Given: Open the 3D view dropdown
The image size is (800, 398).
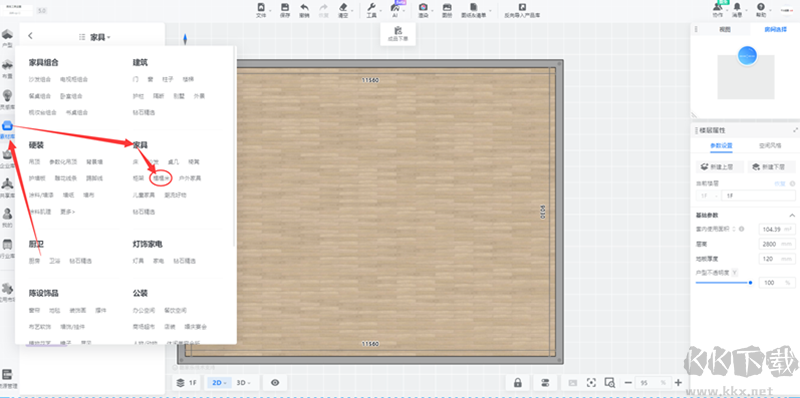Looking at the screenshot, I should (244, 383).
